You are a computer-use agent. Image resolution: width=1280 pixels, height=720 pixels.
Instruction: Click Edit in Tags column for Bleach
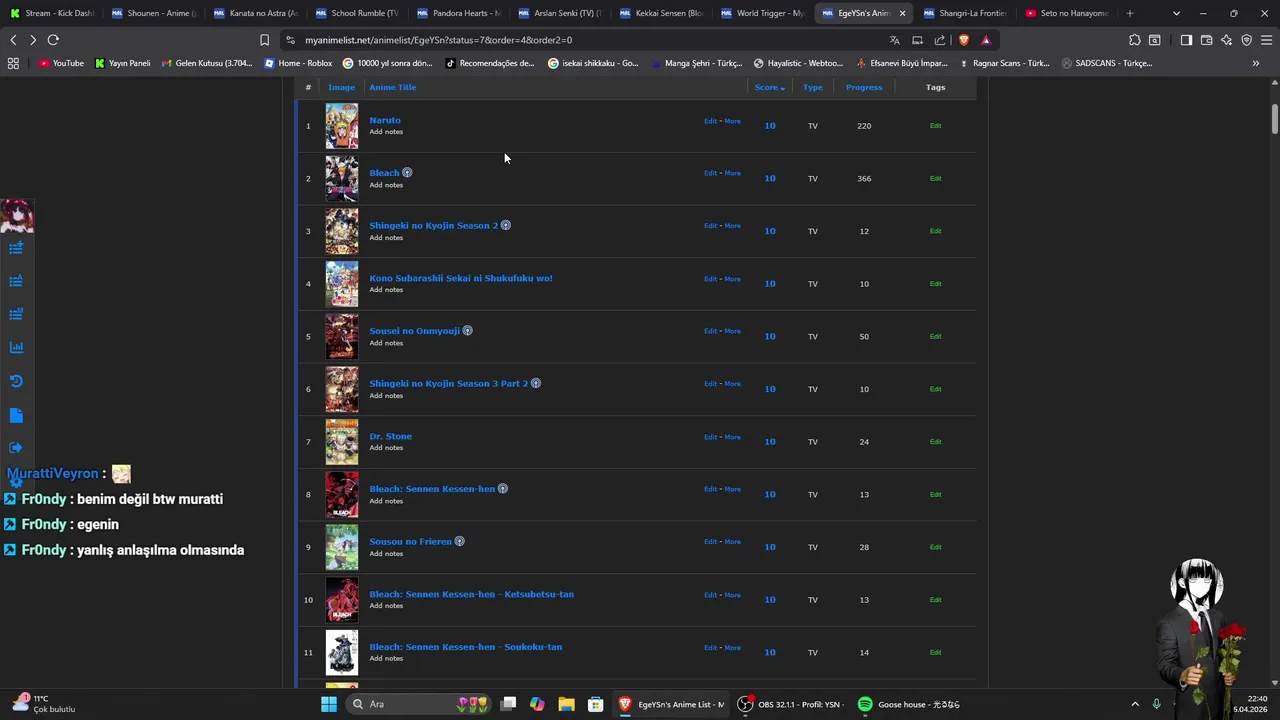[x=935, y=178]
